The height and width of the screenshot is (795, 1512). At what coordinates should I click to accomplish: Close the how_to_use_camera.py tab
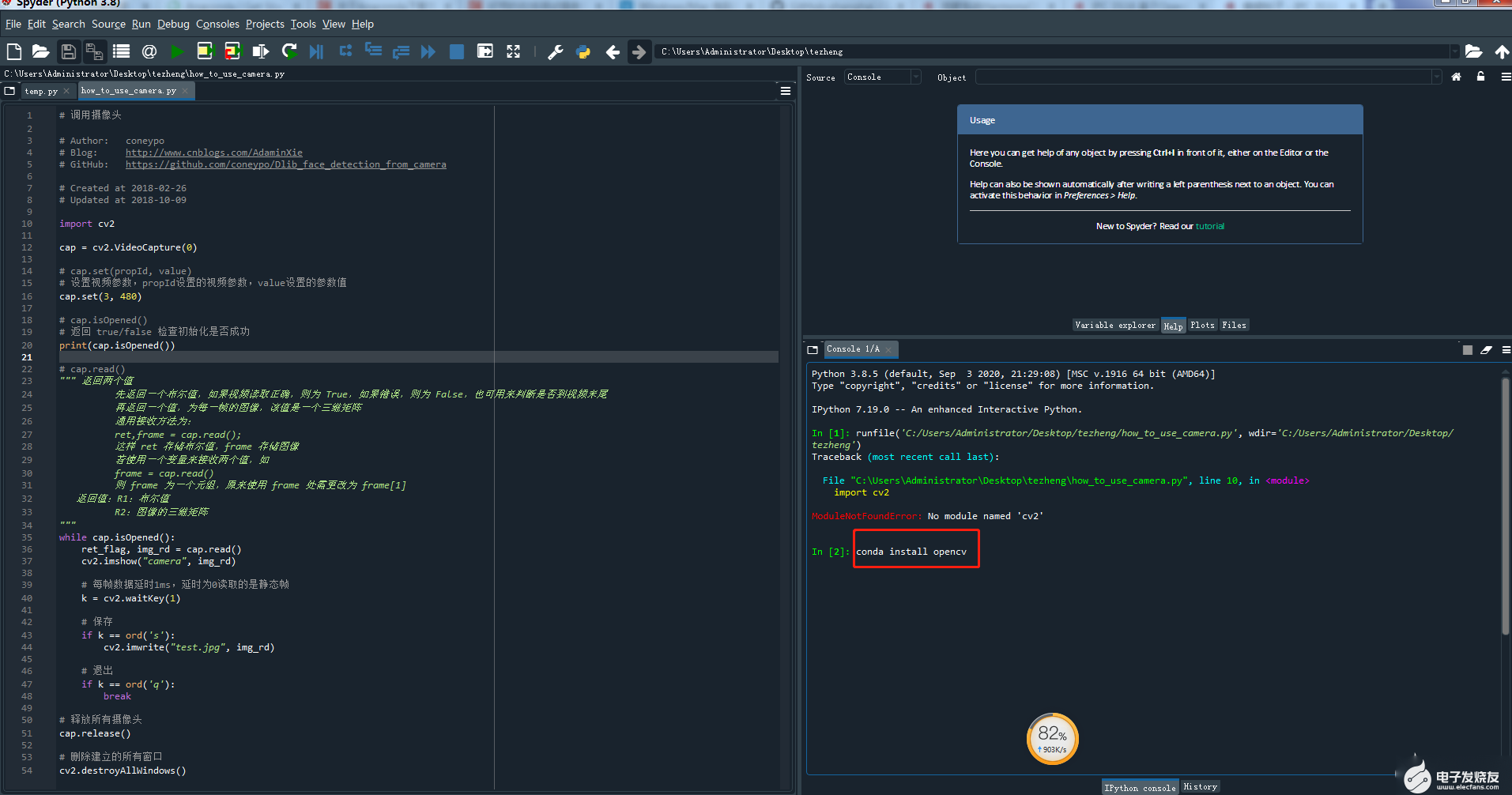click(185, 91)
